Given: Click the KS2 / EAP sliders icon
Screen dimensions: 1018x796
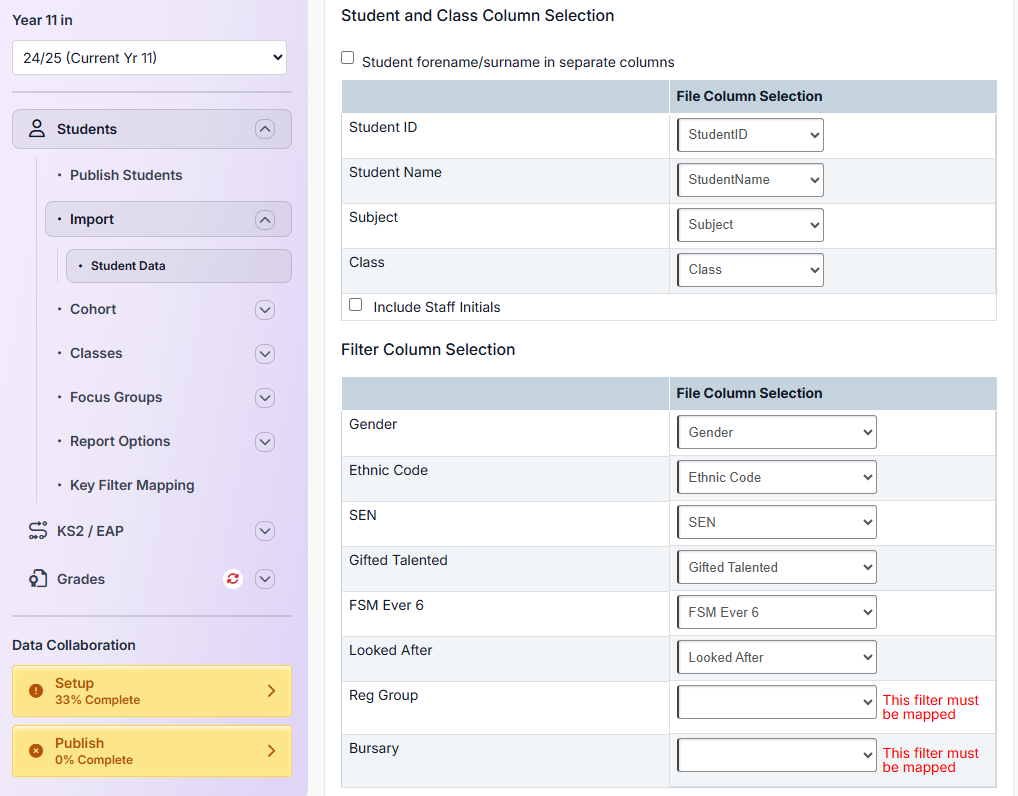Looking at the screenshot, I should coord(38,531).
